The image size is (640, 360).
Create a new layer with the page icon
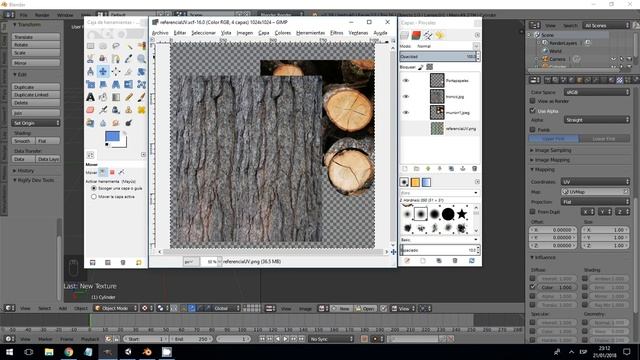(405, 169)
